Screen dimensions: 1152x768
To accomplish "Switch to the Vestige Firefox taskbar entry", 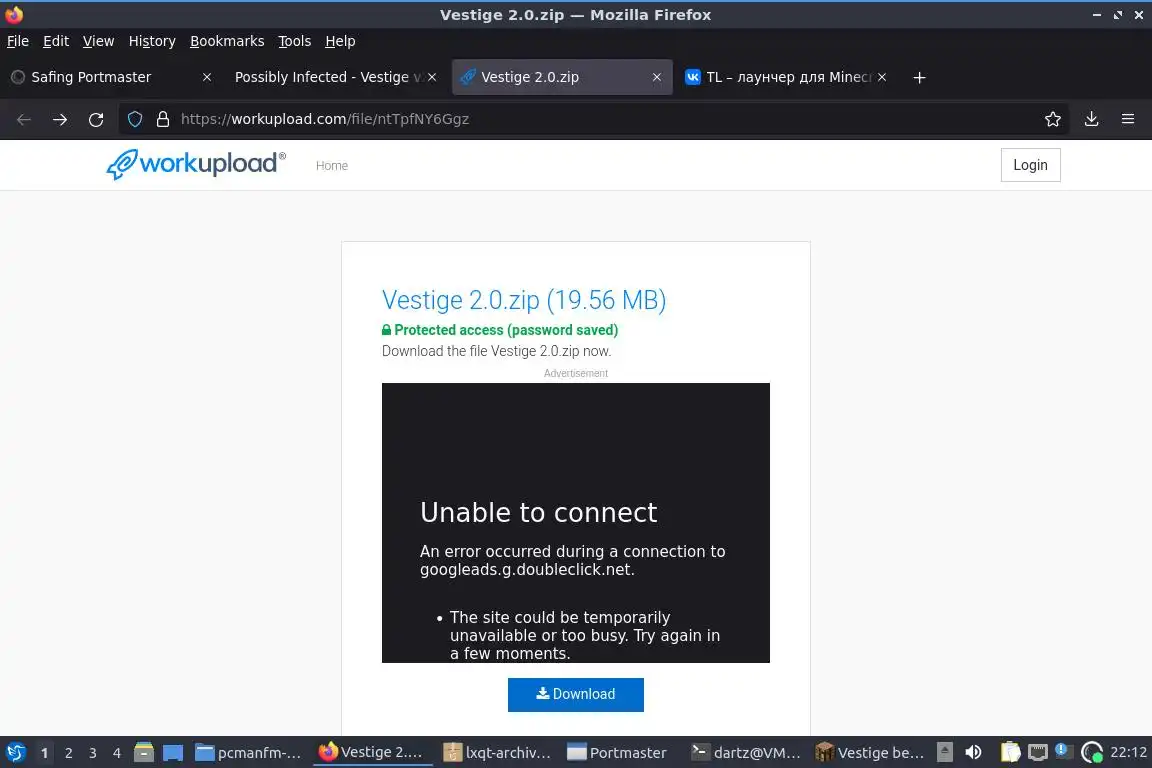I will tap(372, 753).
